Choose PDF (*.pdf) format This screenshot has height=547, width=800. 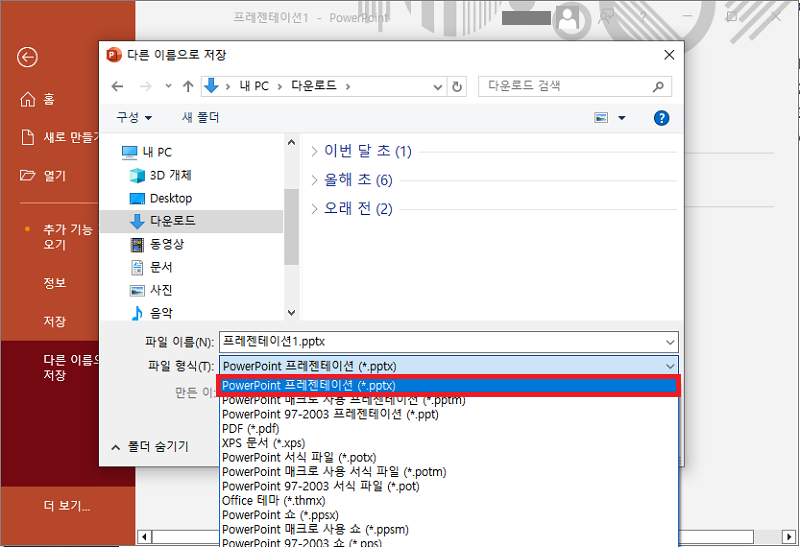[x=251, y=429]
